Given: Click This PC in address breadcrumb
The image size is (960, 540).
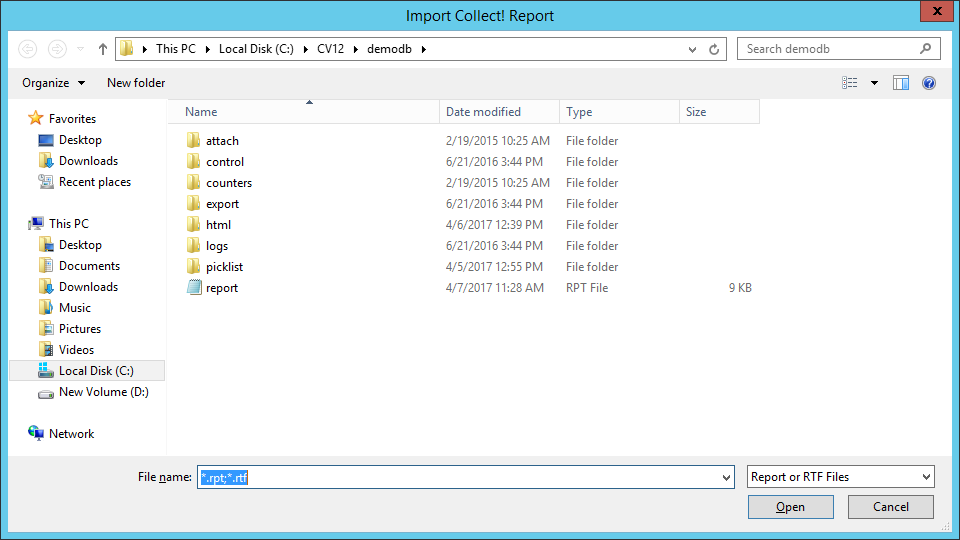Looking at the screenshot, I should [x=176, y=49].
